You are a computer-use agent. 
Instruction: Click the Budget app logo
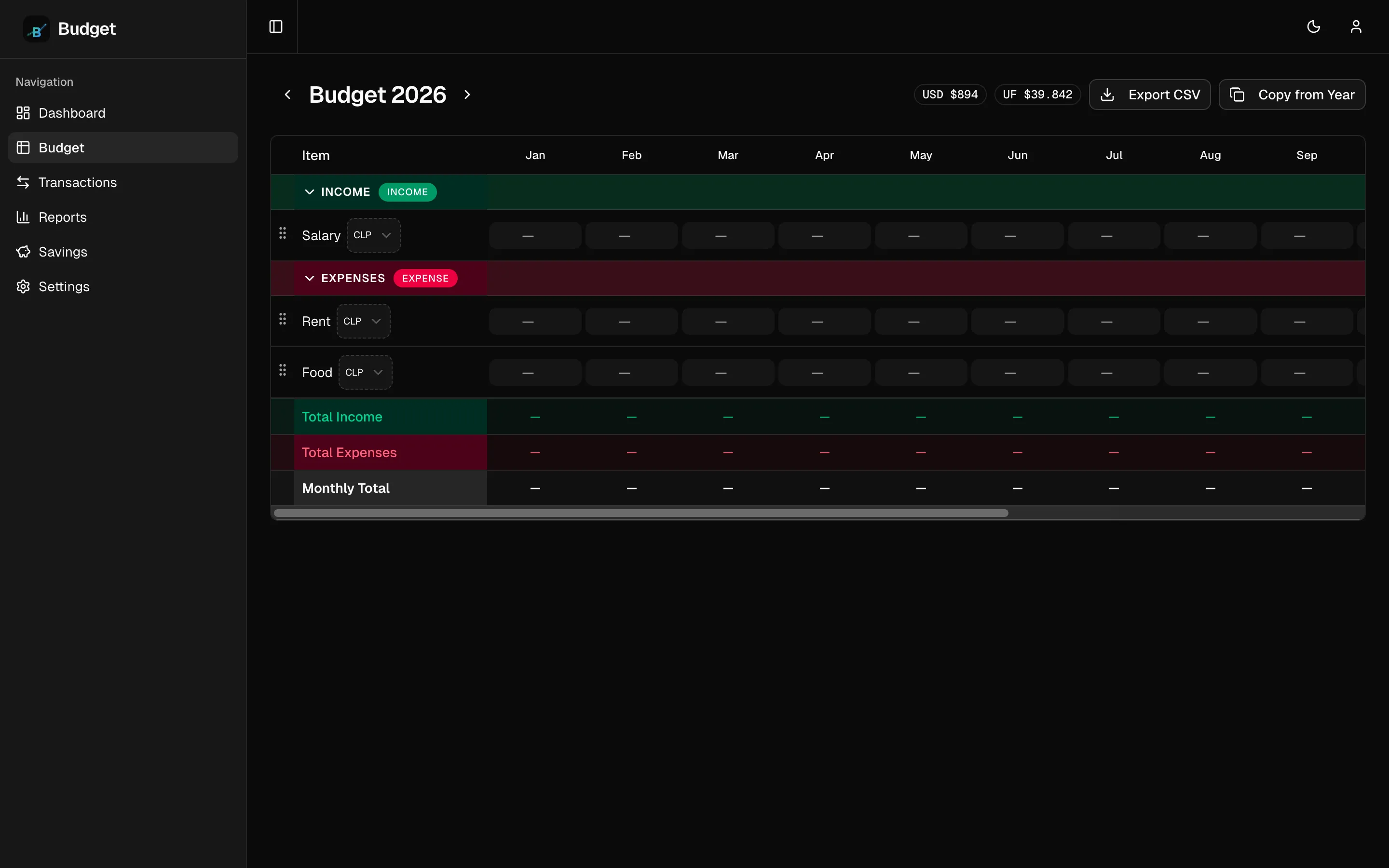pos(36,29)
